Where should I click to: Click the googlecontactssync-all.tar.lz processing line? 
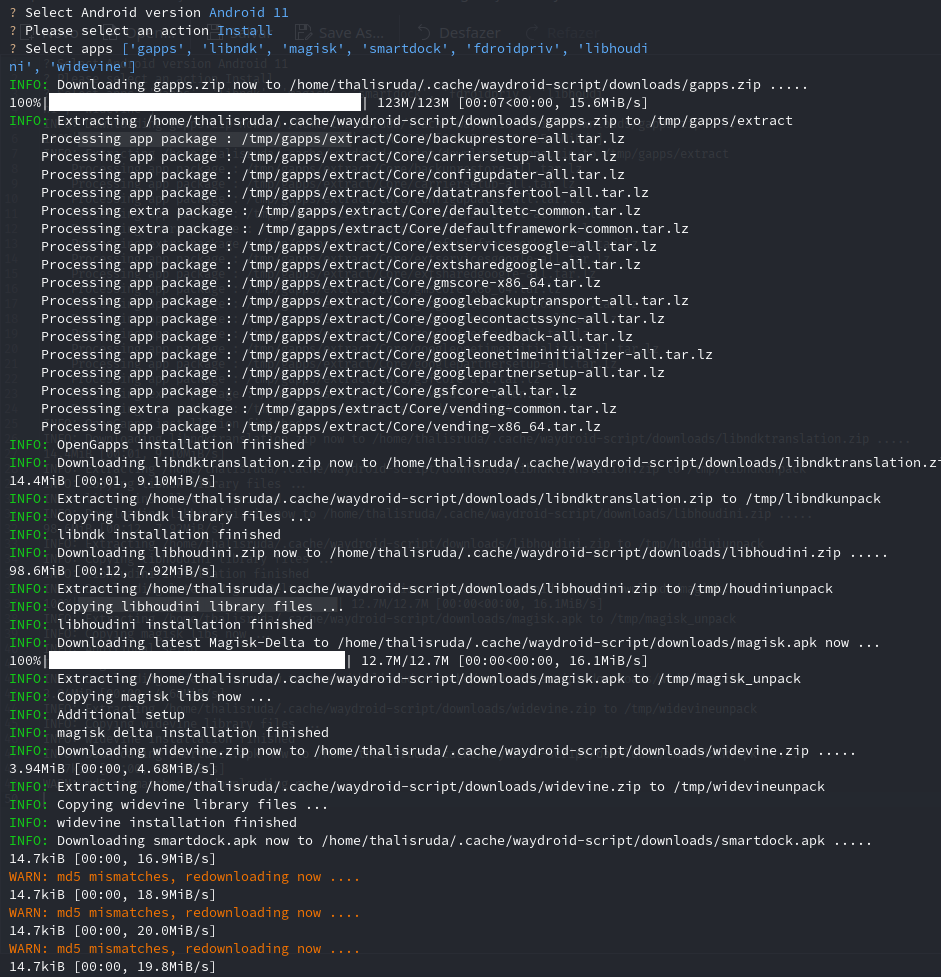[353, 320]
